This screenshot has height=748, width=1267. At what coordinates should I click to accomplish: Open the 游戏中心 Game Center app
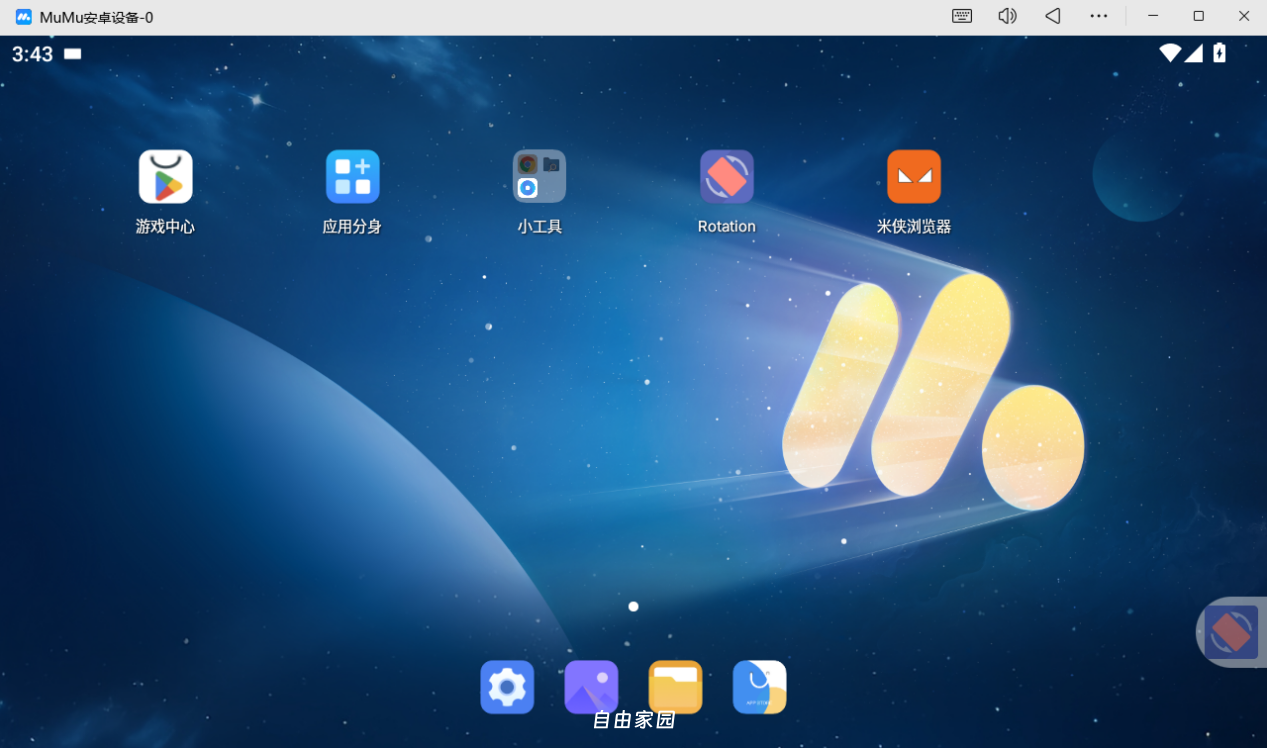click(x=165, y=176)
